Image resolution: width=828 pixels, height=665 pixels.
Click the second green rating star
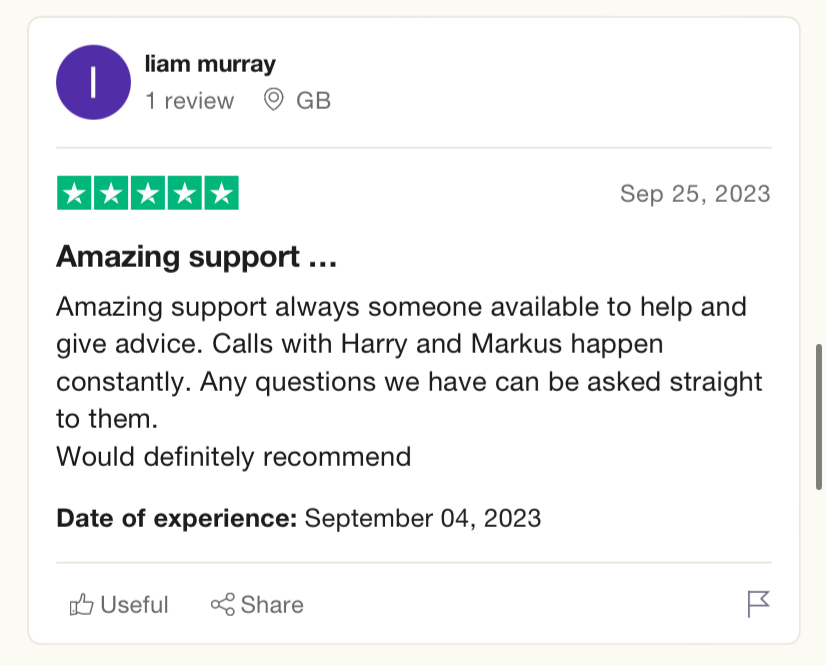111,193
